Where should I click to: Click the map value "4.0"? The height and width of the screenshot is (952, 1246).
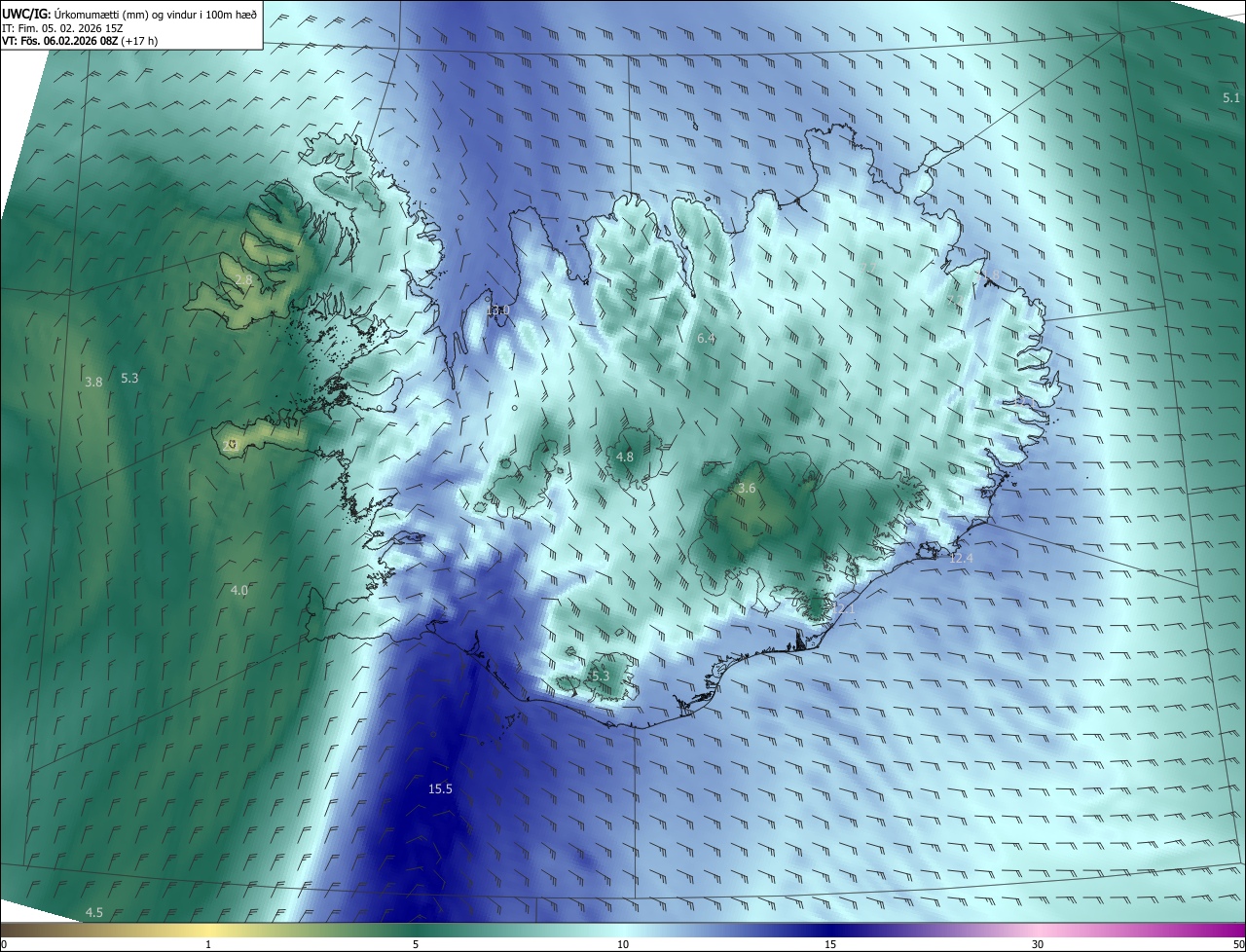239,590
